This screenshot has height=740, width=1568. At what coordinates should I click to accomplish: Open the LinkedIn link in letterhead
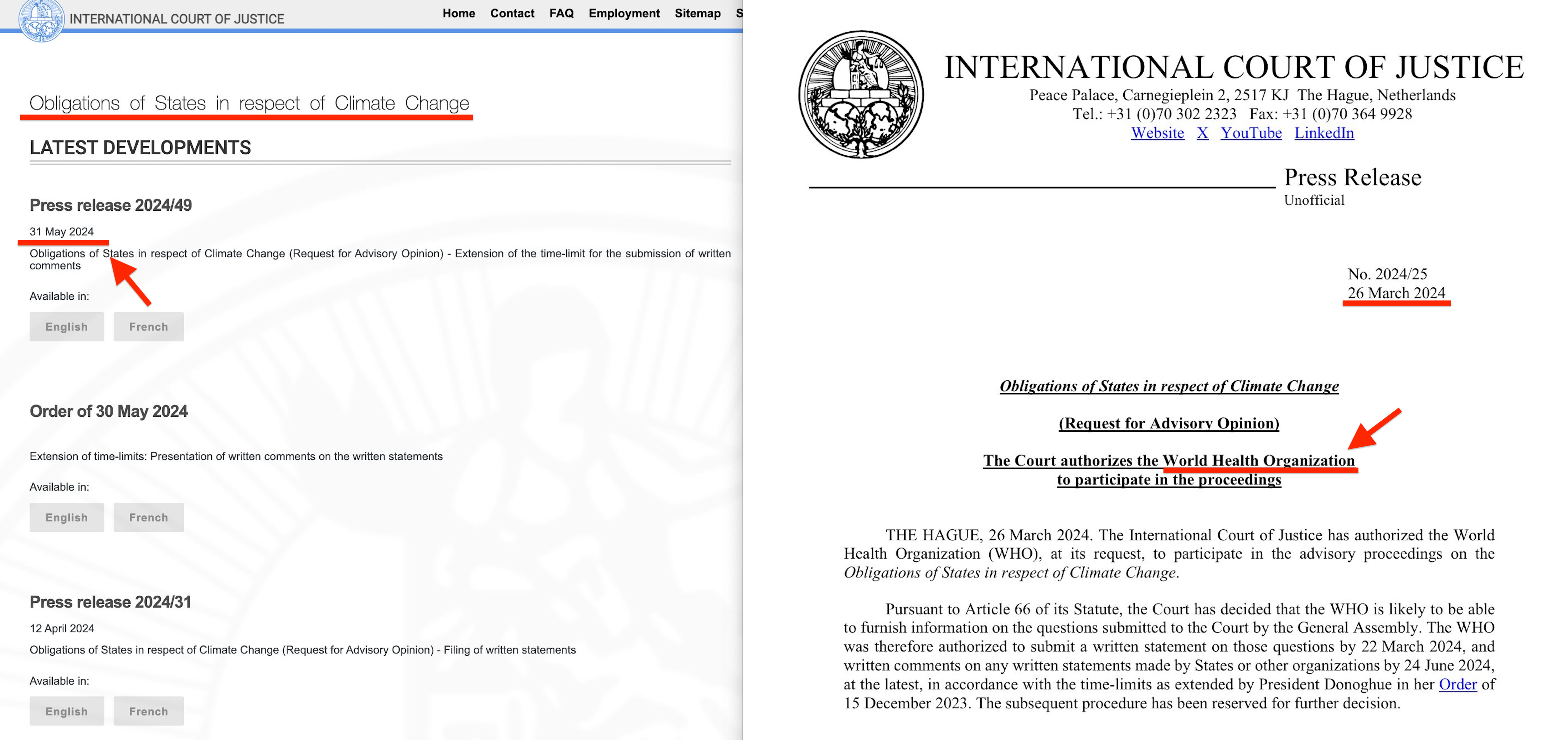click(x=1324, y=133)
